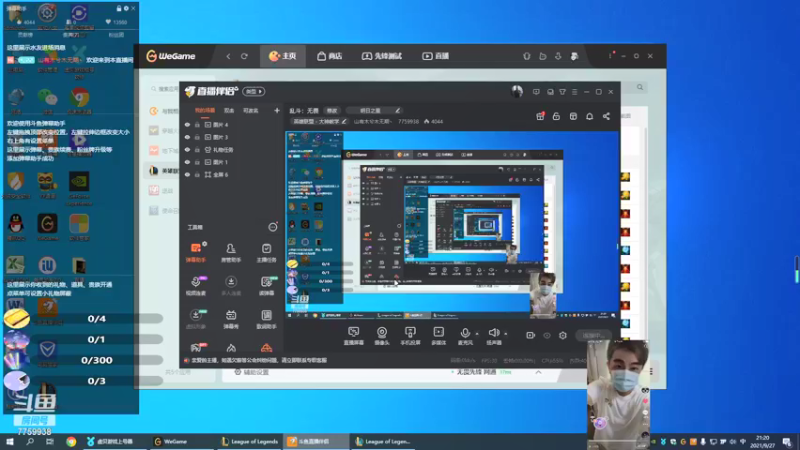This screenshot has width=800, height=450.
Task: Add the 摄像头 camera source
Action: (x=382, y=336)
